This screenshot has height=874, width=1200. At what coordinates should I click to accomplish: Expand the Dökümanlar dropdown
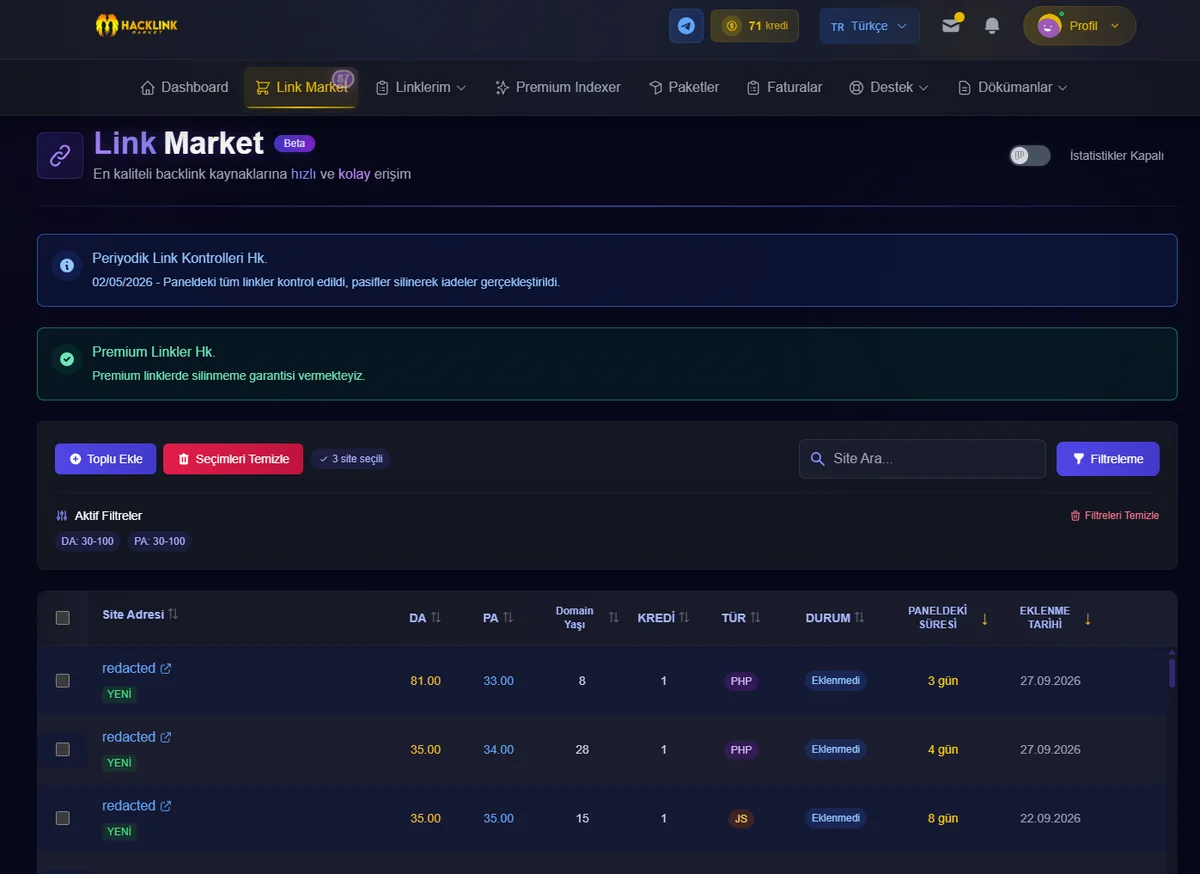(1013, 87)
